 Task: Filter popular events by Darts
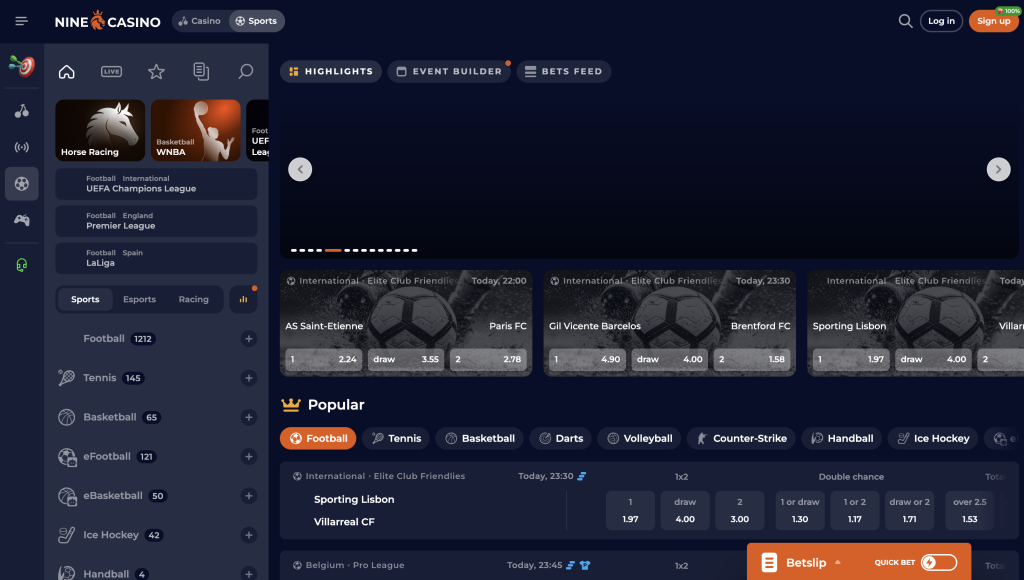[561, 438]
